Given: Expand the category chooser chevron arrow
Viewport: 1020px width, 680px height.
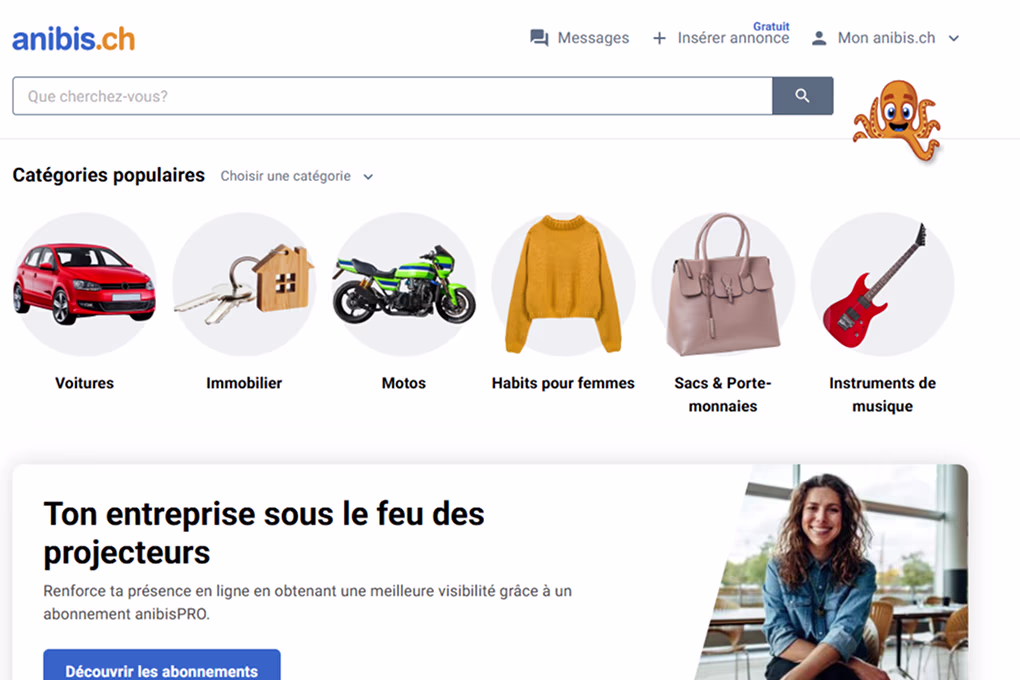Looking at the screenshot, I should click(368, 177).
